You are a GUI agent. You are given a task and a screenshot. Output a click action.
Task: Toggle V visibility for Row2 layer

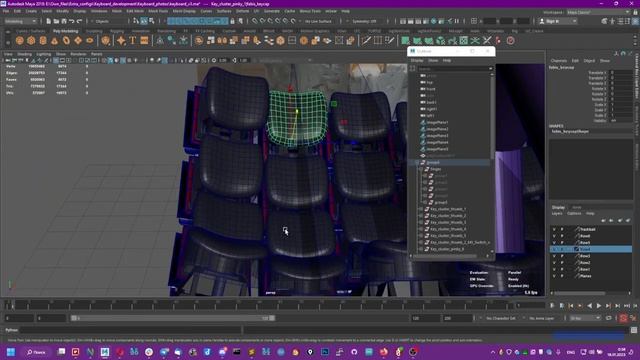[554, 262]
